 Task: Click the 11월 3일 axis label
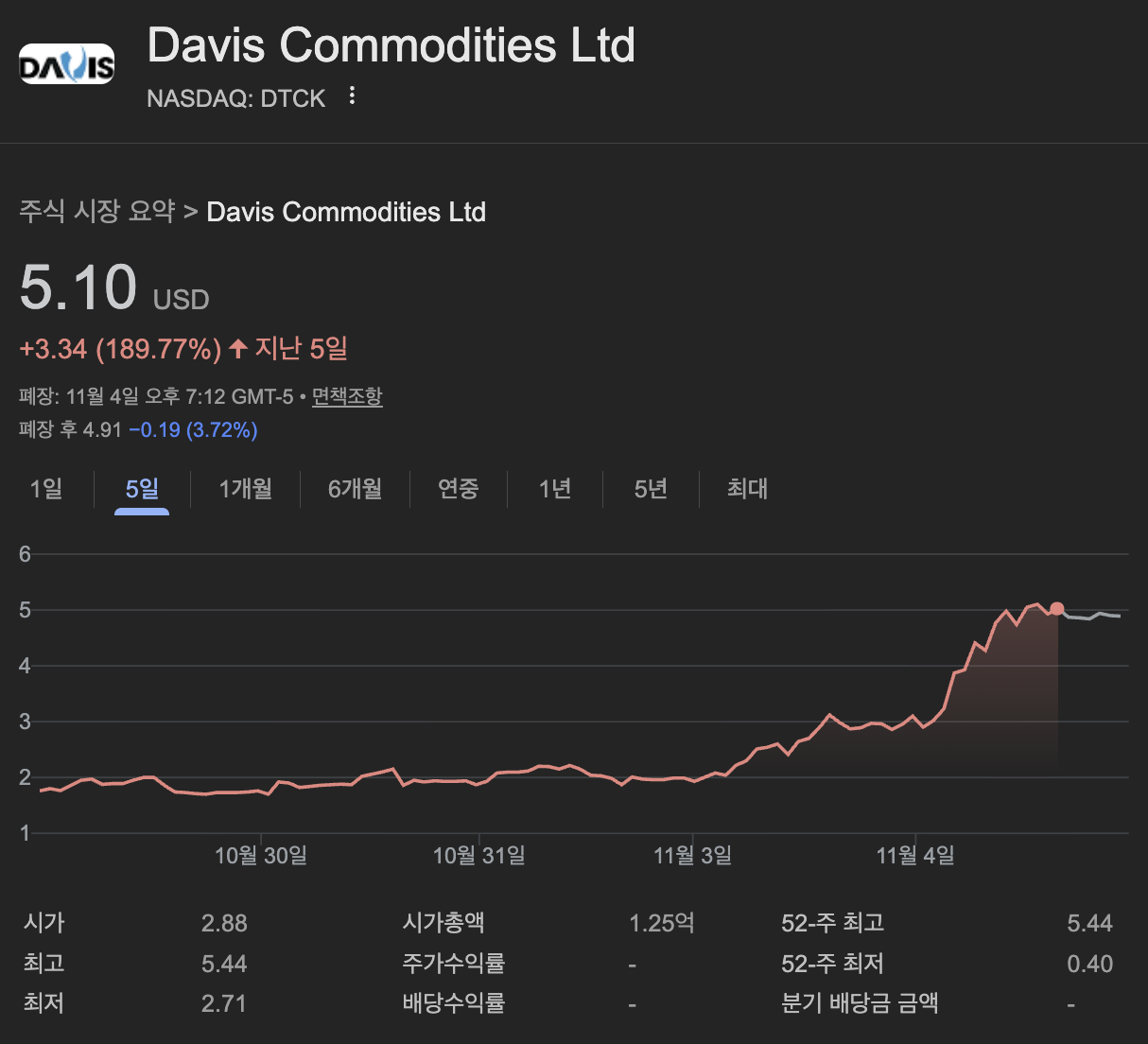tap(693, 856)
